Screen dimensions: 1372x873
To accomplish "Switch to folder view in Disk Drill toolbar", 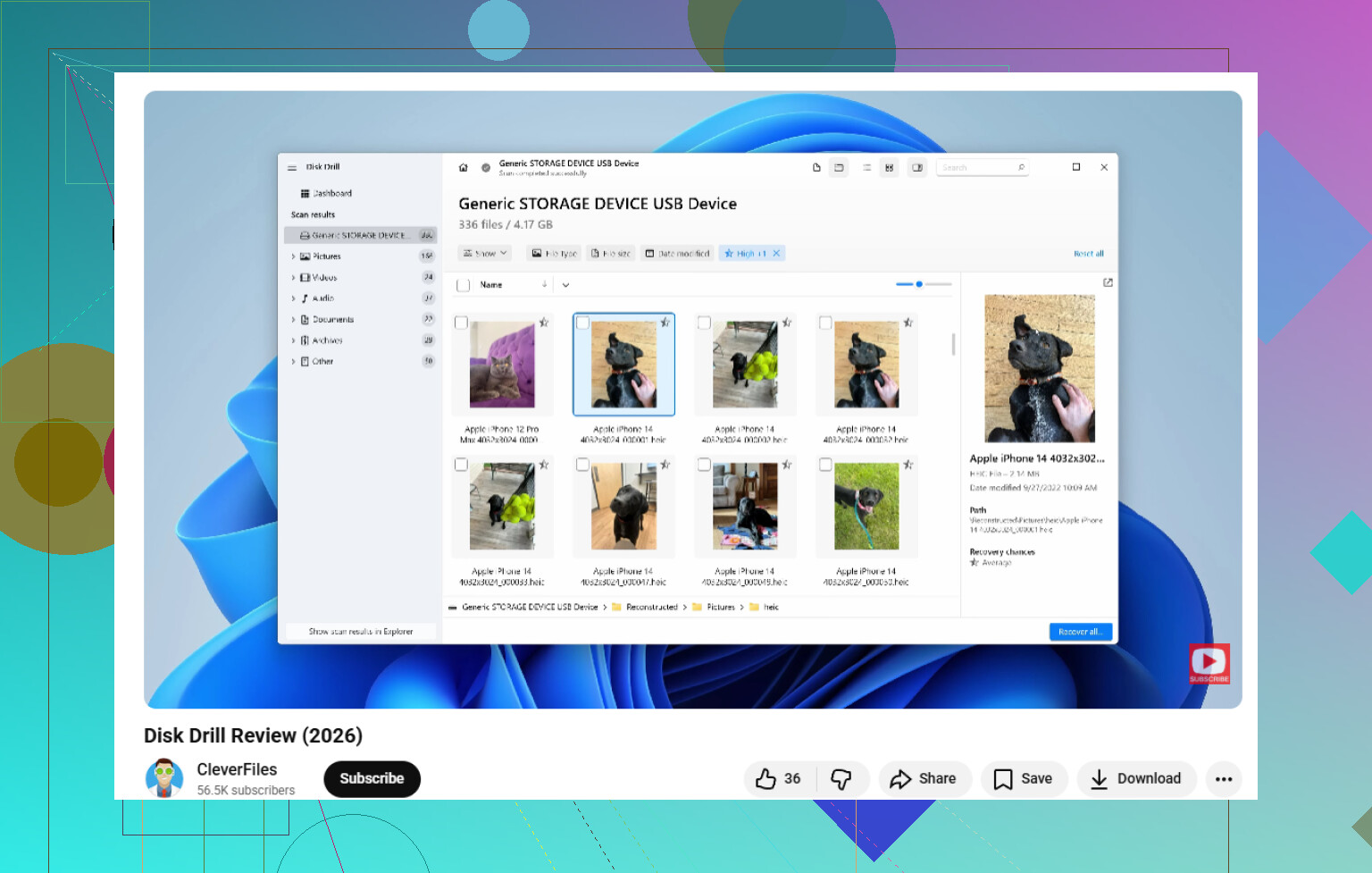I will pyautogui.click(x=839, y=168).
